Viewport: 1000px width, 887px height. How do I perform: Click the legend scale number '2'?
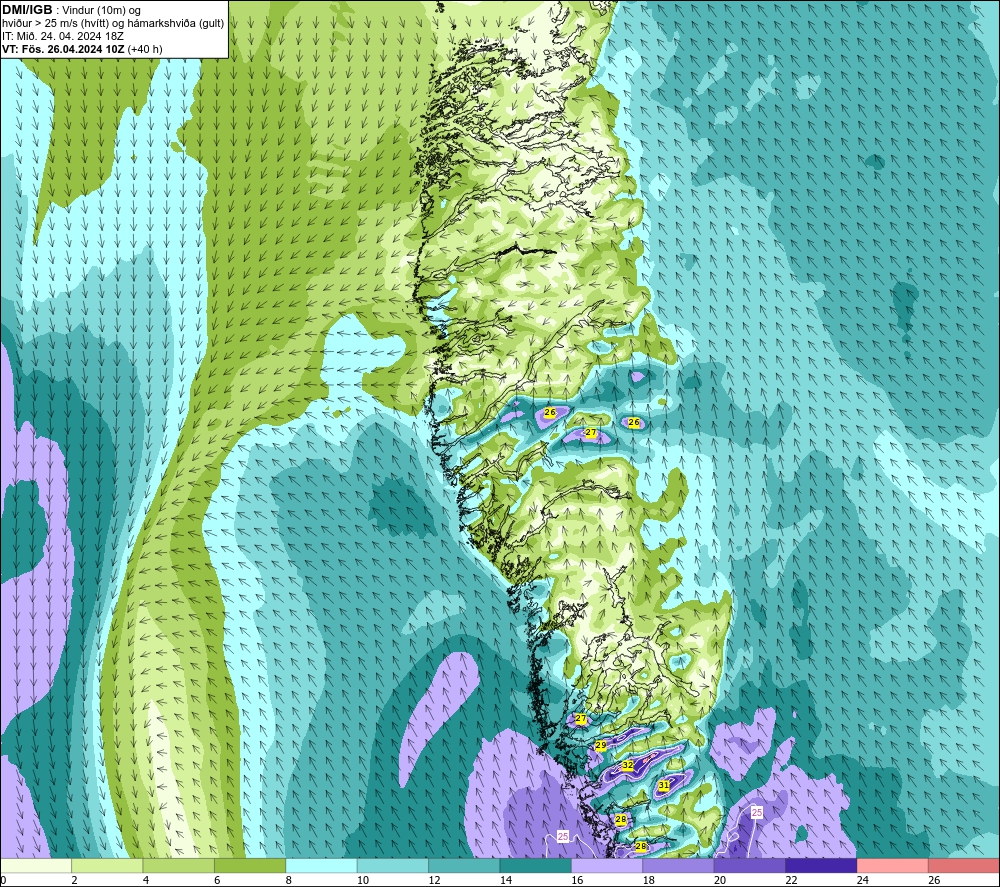pyautogui.click(x=75, y=880)
